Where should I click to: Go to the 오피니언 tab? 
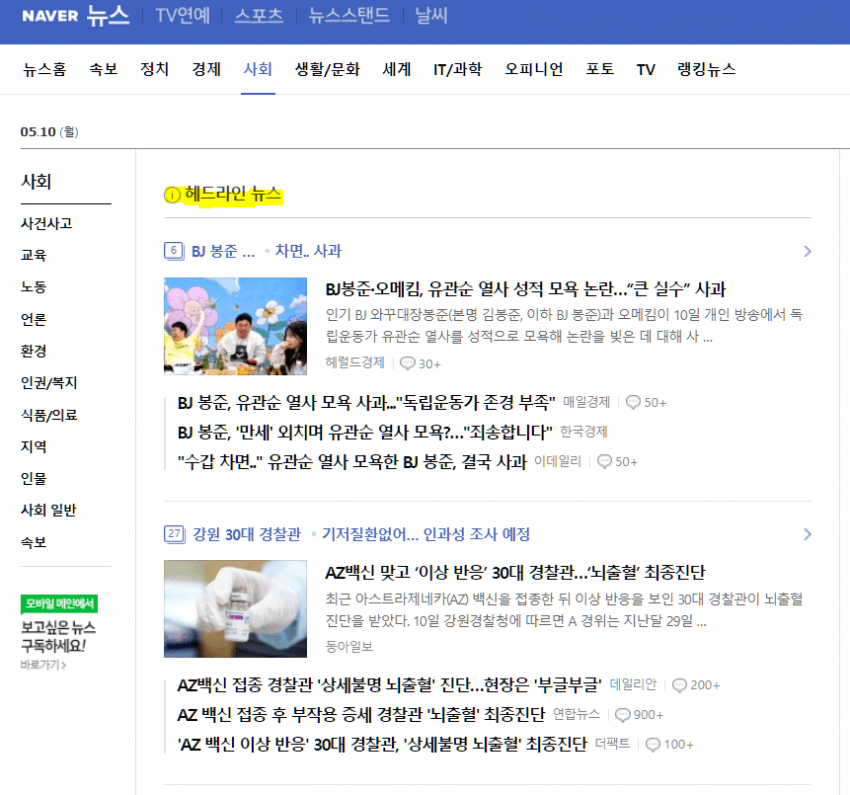click(x=534, y=69)
